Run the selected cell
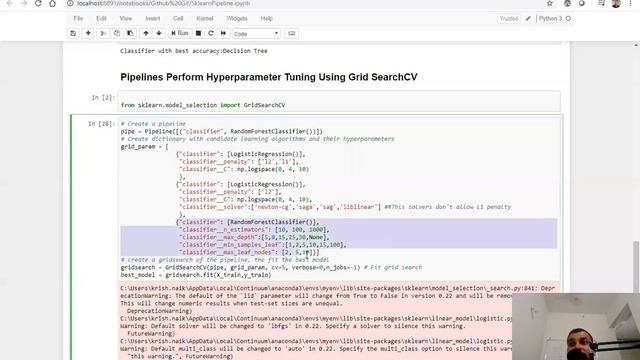 (180, 33)
